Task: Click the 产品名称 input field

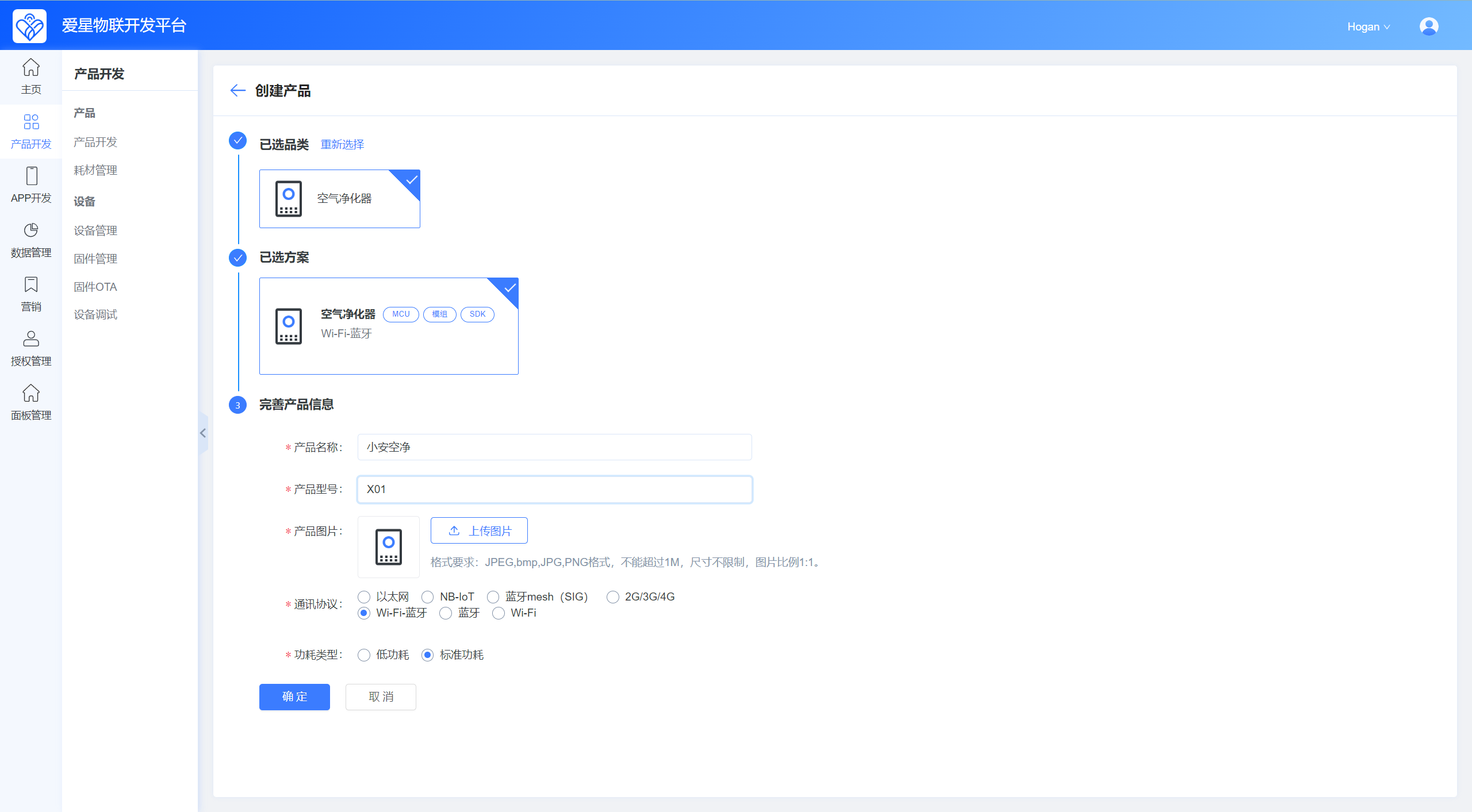Action: click(x=554, y=447)
